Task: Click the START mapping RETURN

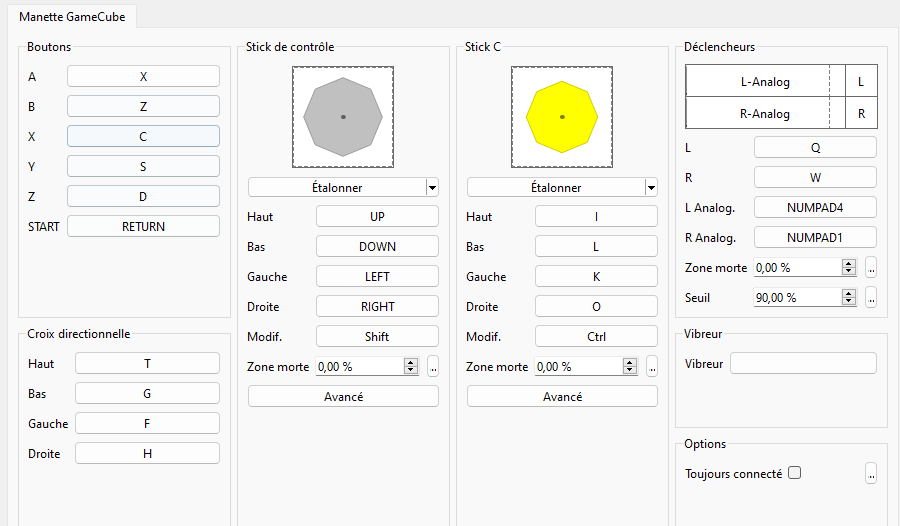Action: 143,226
